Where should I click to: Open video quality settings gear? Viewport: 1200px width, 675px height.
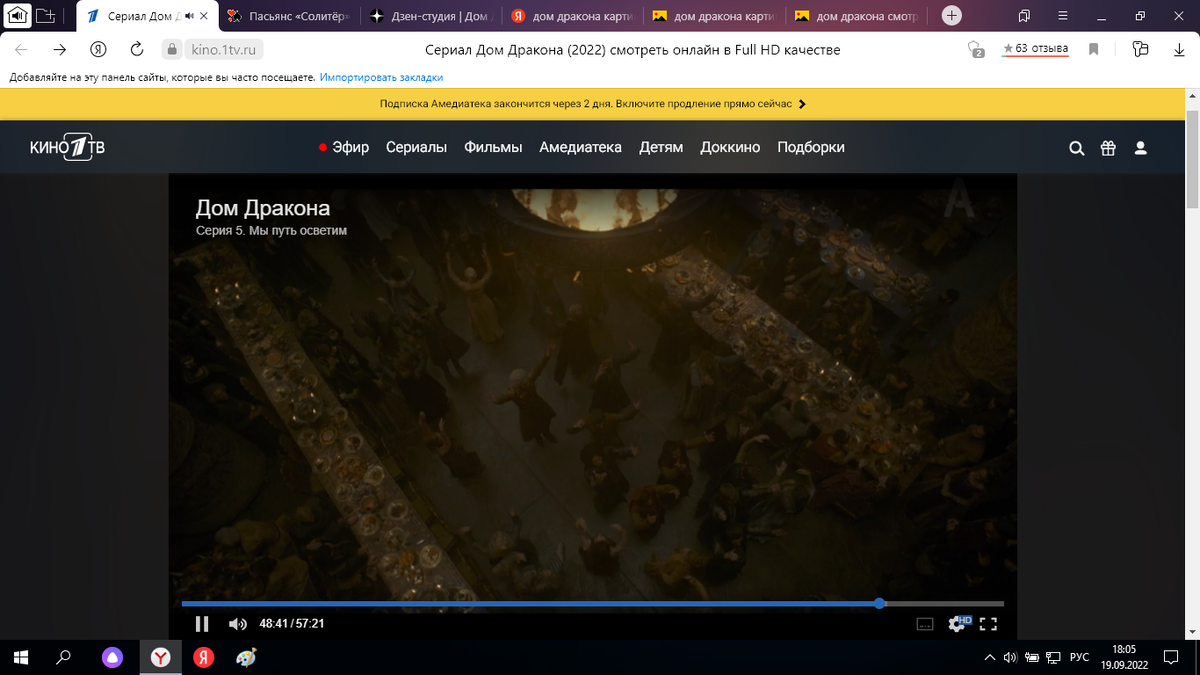[x=958, y=624]
